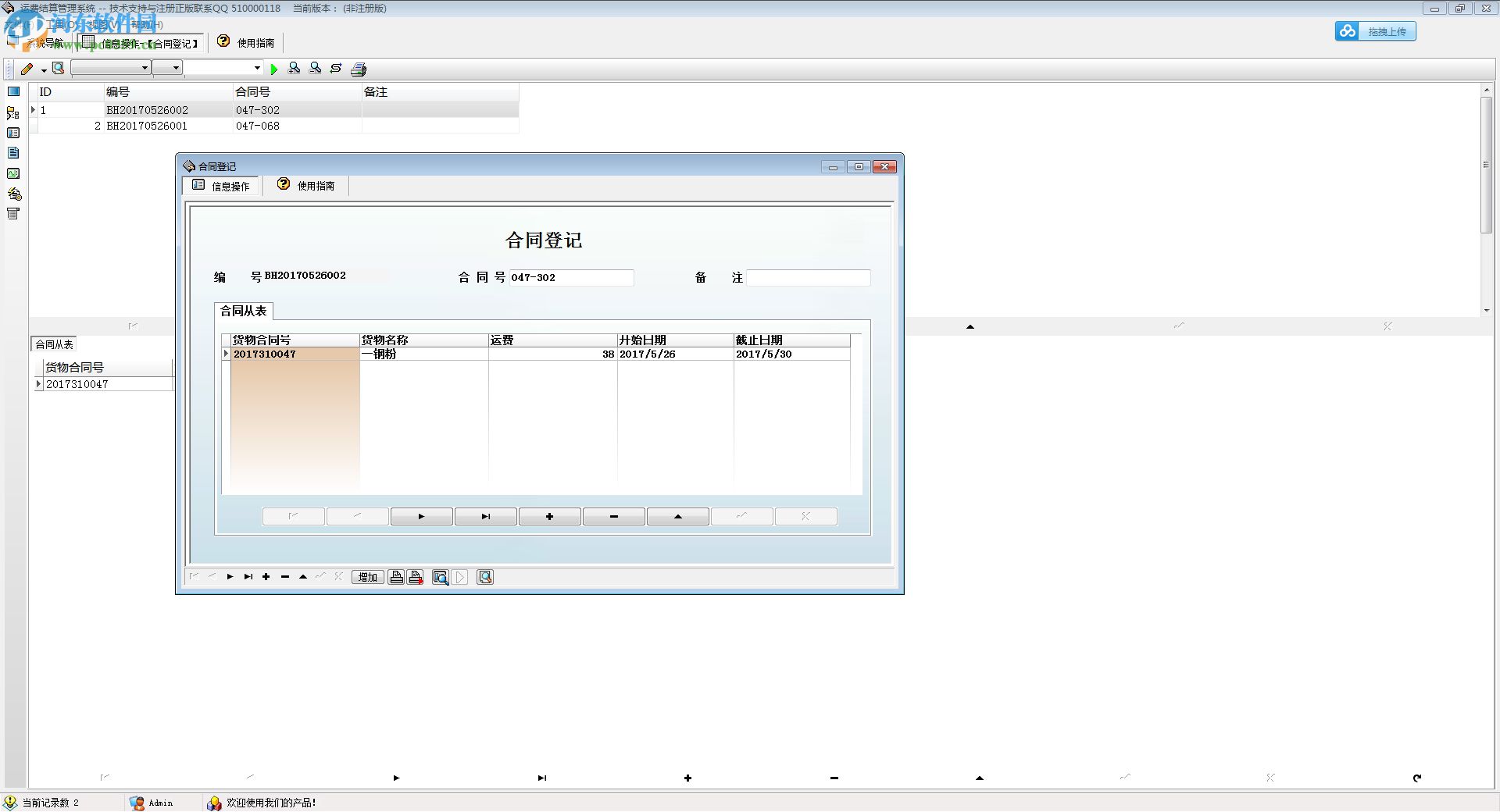This screenshot has width=1500, height=812.
Task: Open the 使用指南 tab in main window
Action: [245, 43]
